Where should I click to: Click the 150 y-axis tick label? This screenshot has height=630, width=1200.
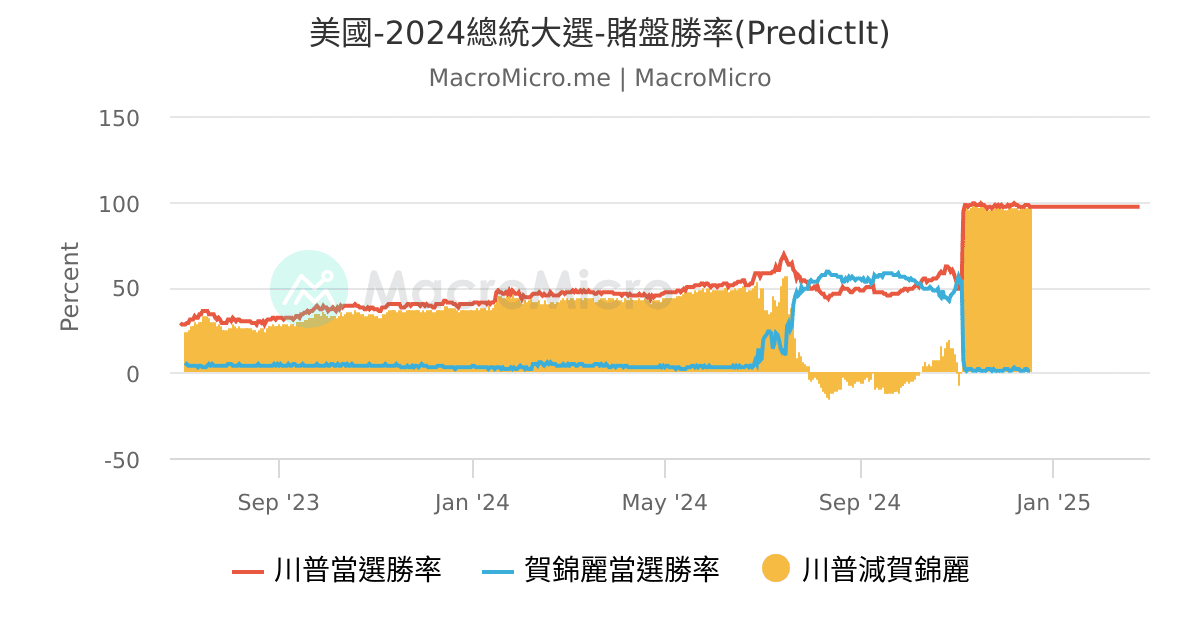pos(119,118)
